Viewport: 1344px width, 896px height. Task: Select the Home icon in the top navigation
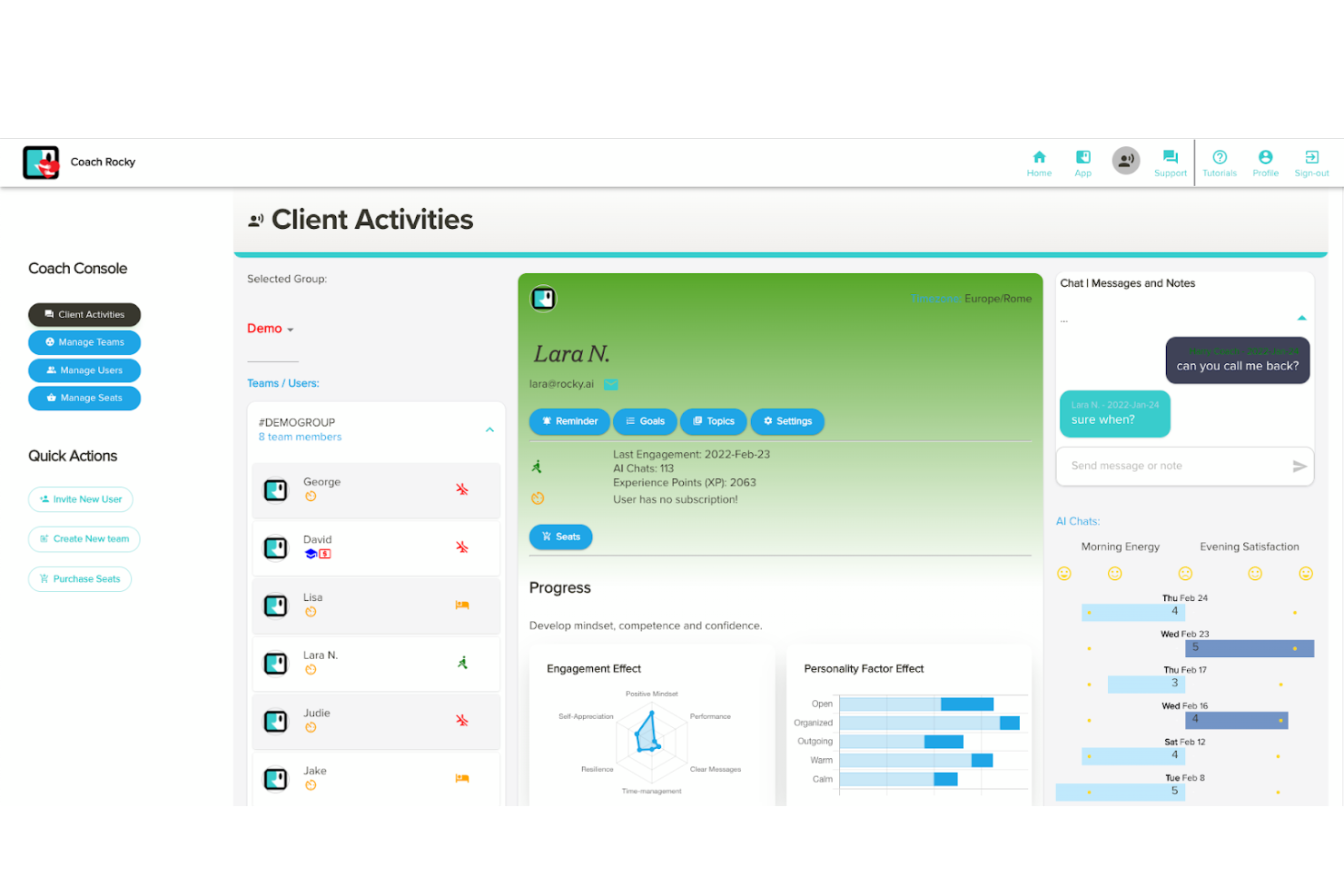1038,162
